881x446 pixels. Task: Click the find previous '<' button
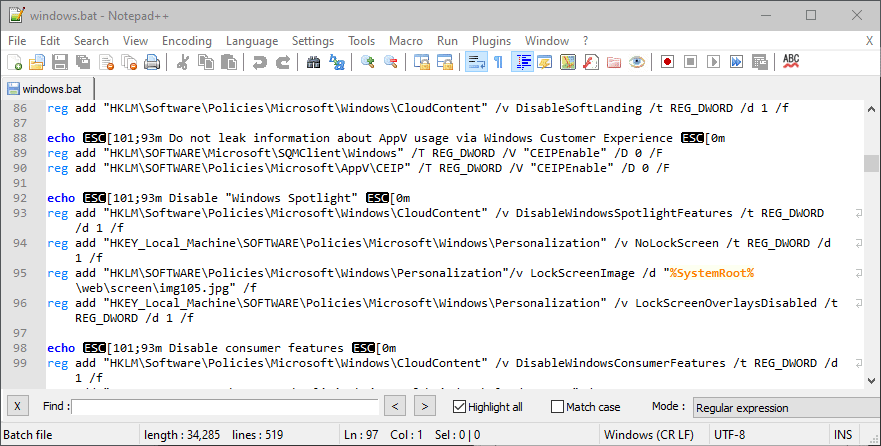click(x=395, y=406)
